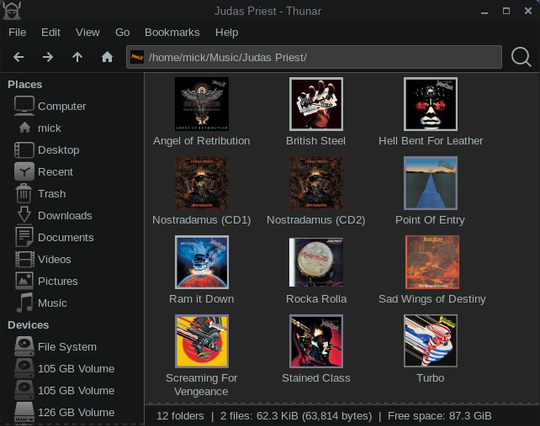Select Point Of Entry folder

pos(430,191)
